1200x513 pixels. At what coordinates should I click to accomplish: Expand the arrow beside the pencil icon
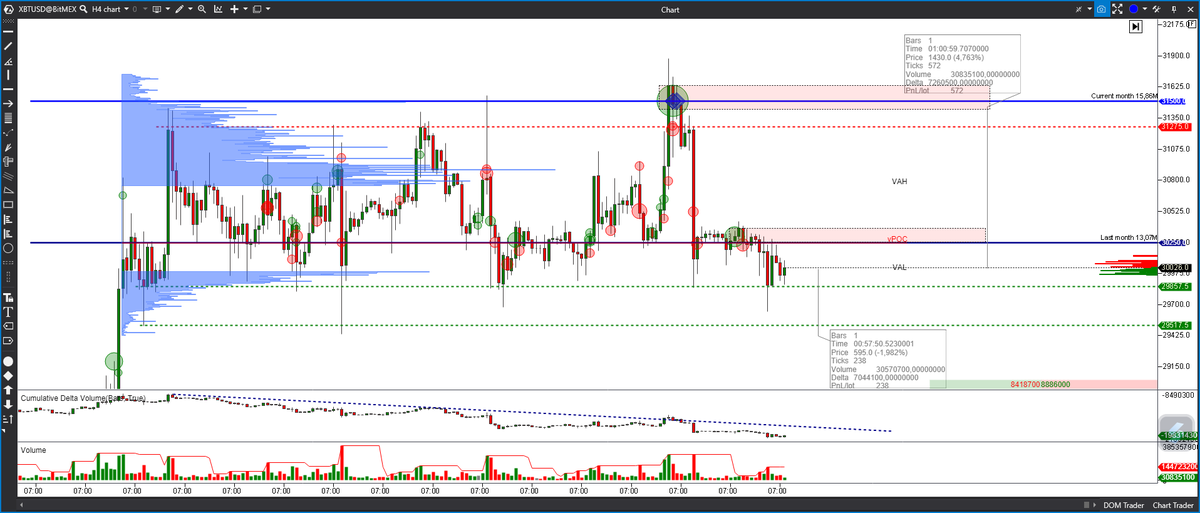(x=190, y=9)
